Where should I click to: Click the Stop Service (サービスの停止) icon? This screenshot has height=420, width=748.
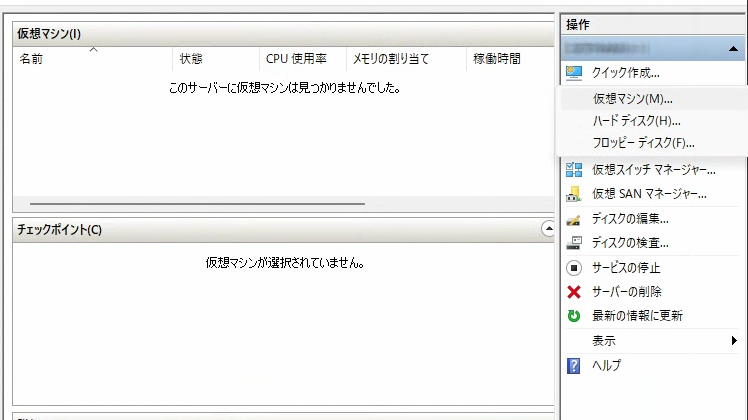point(574,268)
